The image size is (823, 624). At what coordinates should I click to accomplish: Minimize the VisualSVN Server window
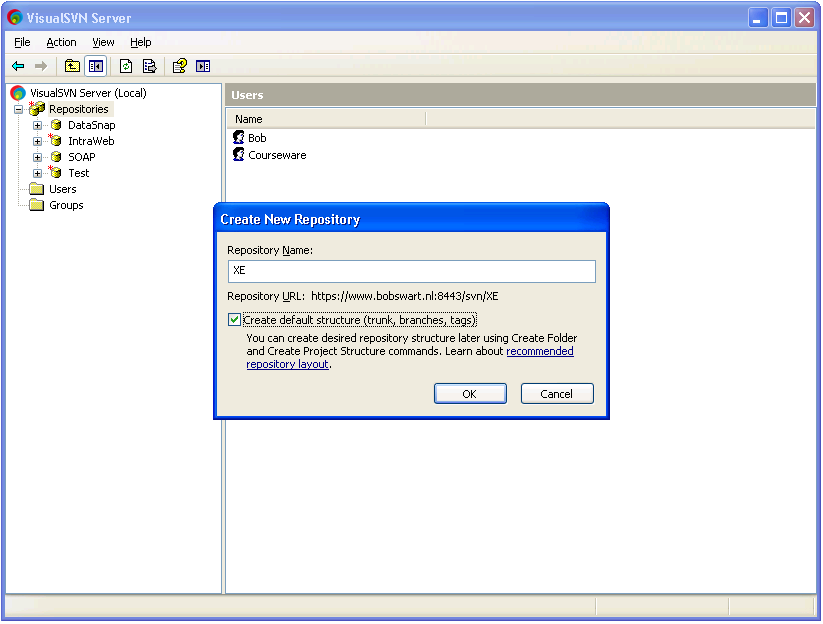[757, 18]
